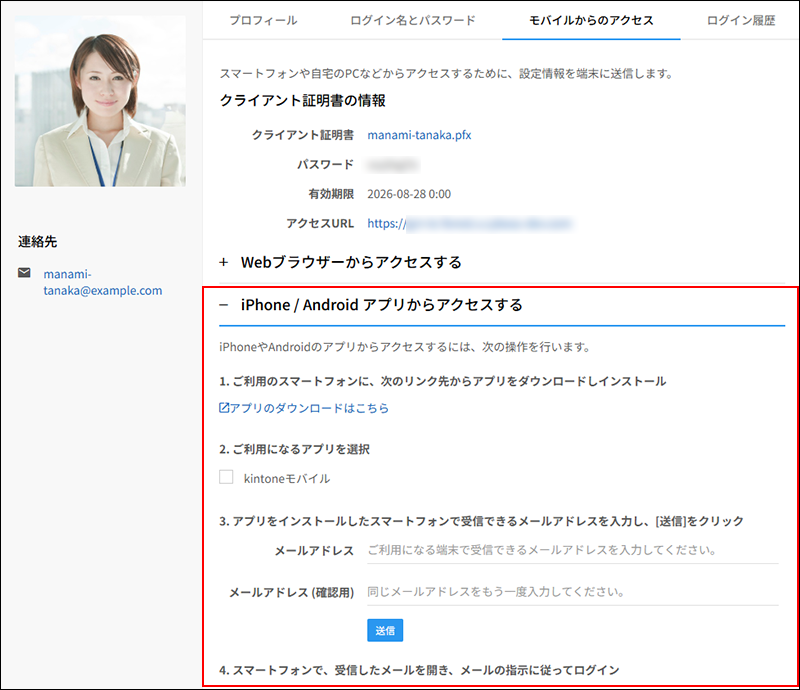800x690 pixels.
Task: Open the ログイン名とパスワード tab
Action: tap(411, 19)
